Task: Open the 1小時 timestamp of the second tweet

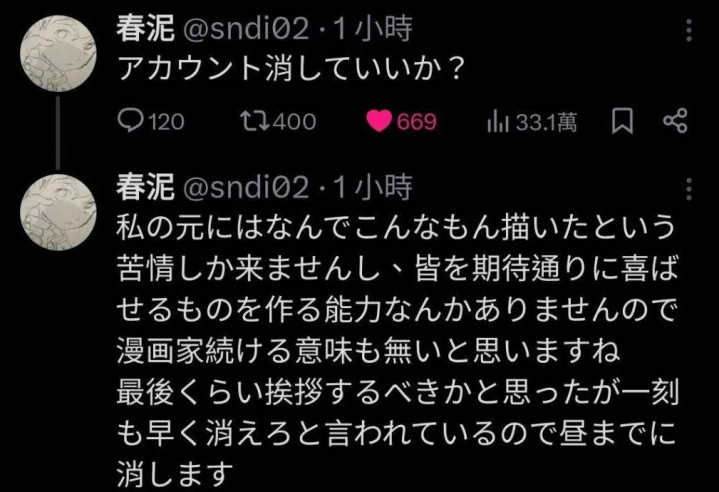Action: [372, 188]
